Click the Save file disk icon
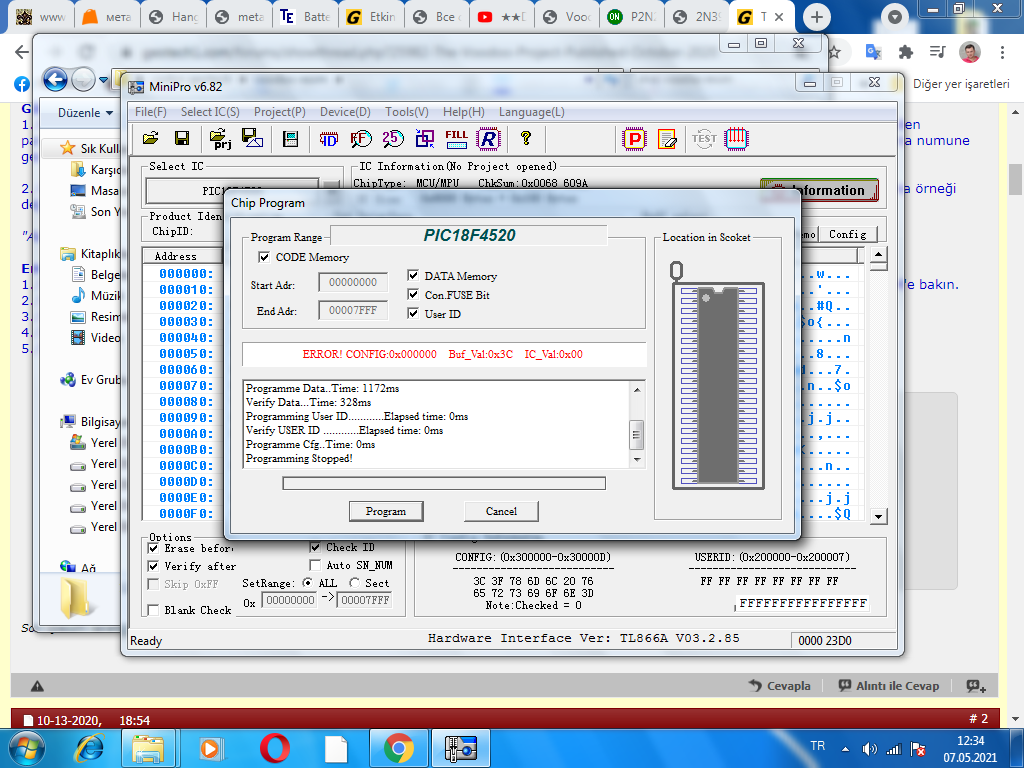 [x=182, y=138]
